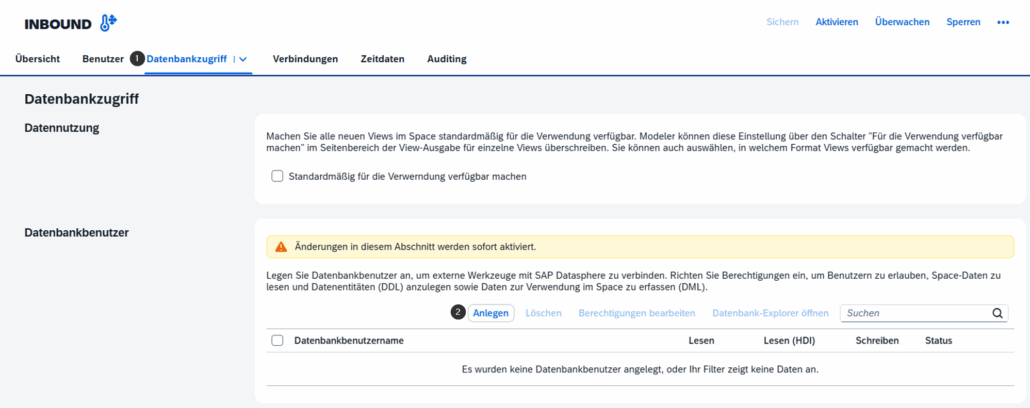Viewport: 1030px width, 408px height.
Task: Click the Sperren button
Action: pyautogui.click(x=963, y=22)
